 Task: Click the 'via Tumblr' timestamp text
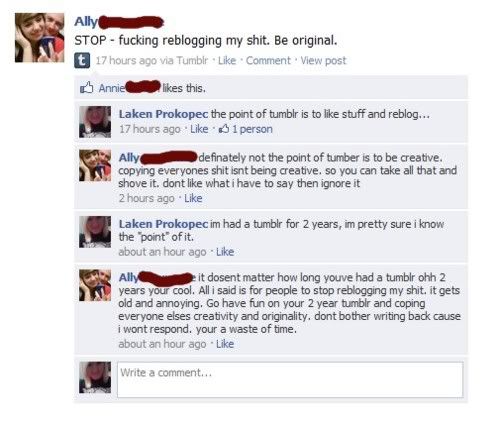152,61
